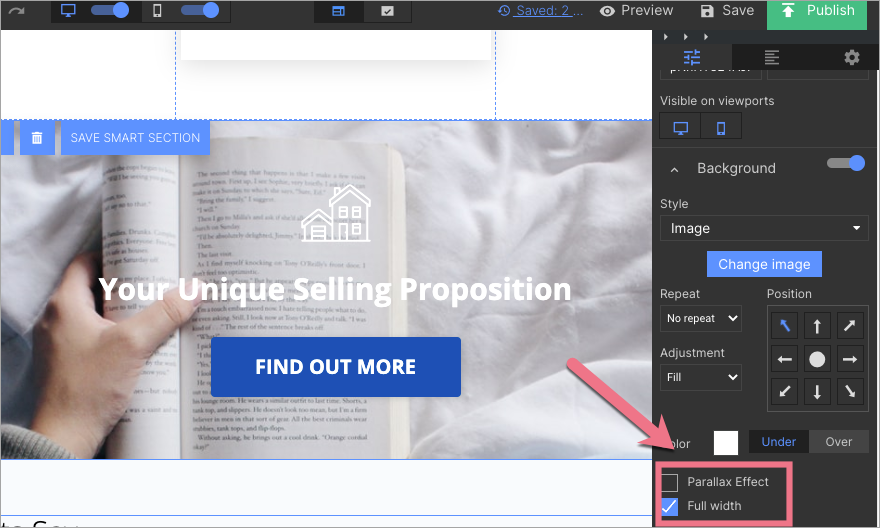Toggle desktop viewport visibility icon

tap(680, 128)
